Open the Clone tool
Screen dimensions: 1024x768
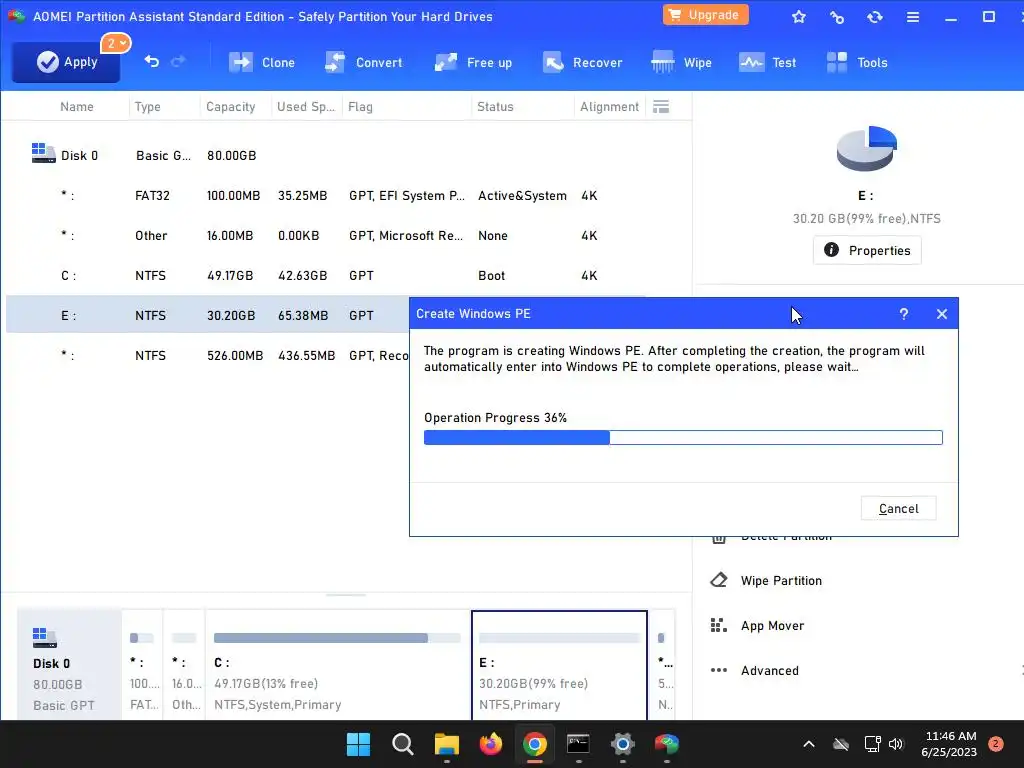(x=262, y=63)
